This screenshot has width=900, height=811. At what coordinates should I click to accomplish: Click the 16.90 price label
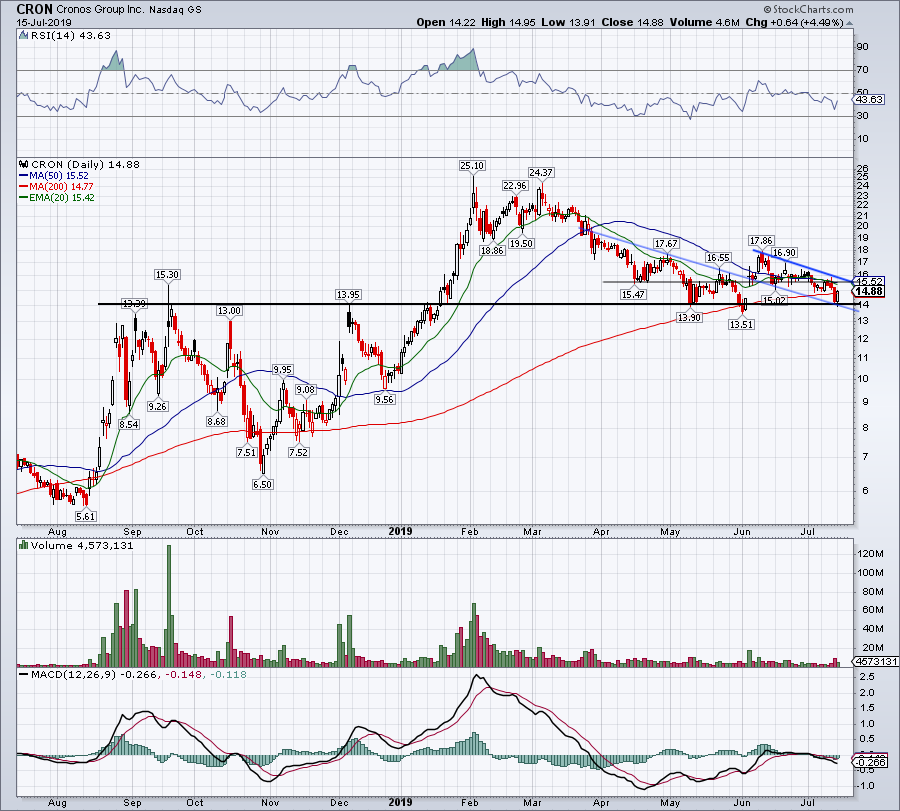(x=784, y=253)
